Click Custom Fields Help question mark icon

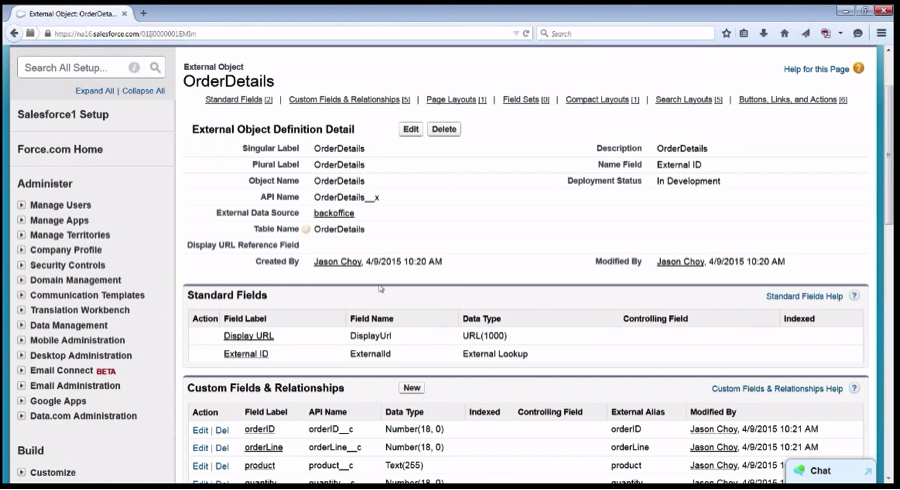coord(854,388)
